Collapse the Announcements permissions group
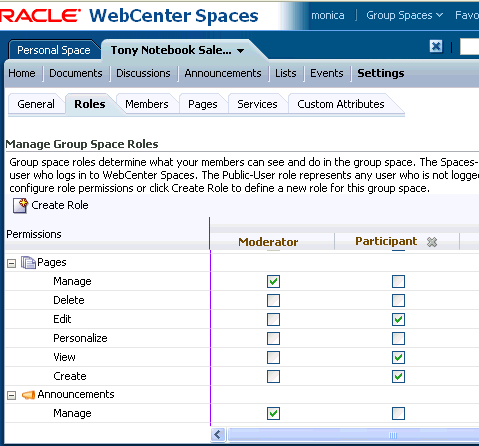This screenshot has height=446, width=479. coord(11,395)
